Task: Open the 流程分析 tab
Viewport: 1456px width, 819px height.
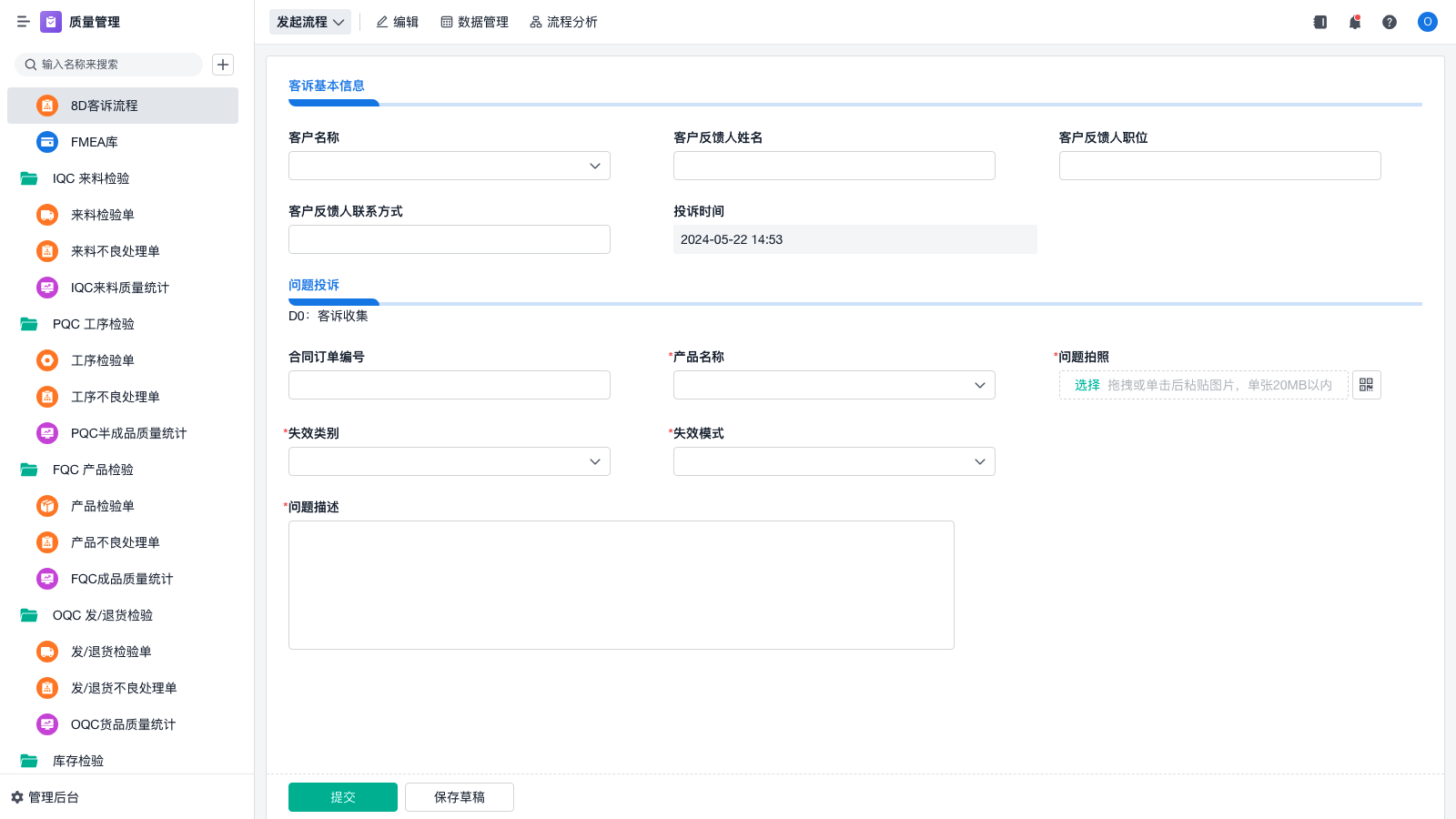Action: pos(563,22)
